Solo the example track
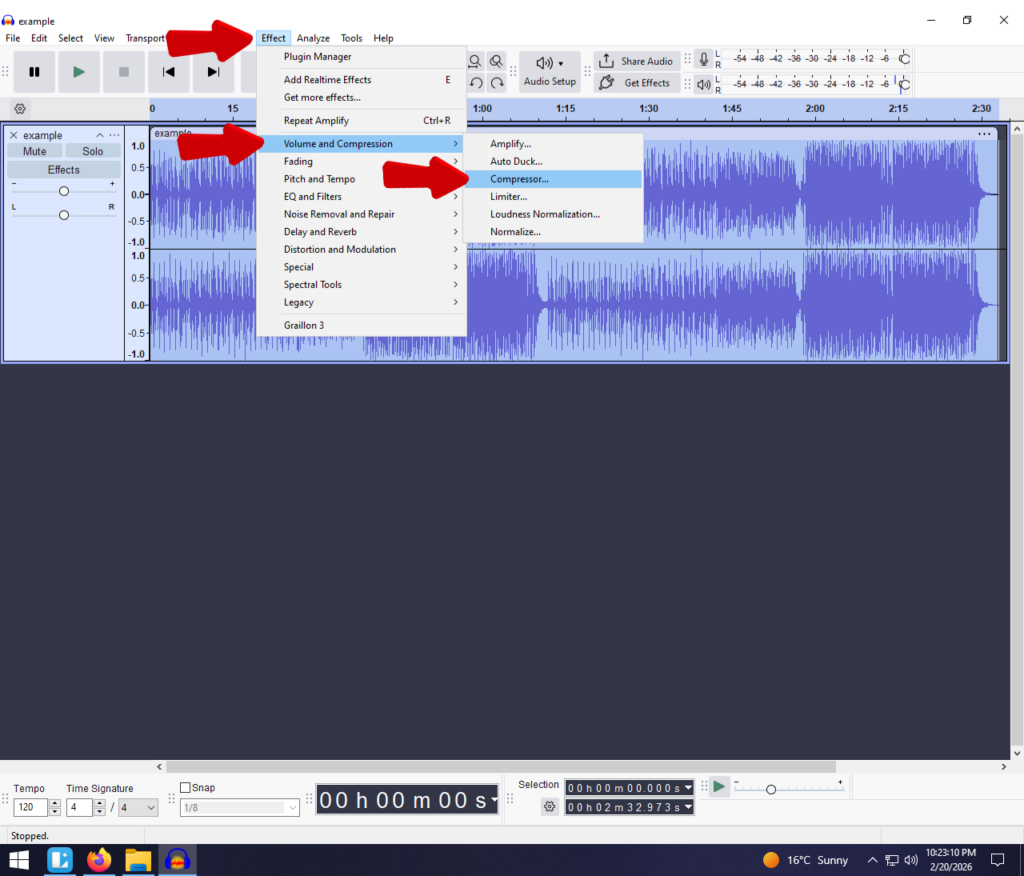1024x876 pixels. 93,152
